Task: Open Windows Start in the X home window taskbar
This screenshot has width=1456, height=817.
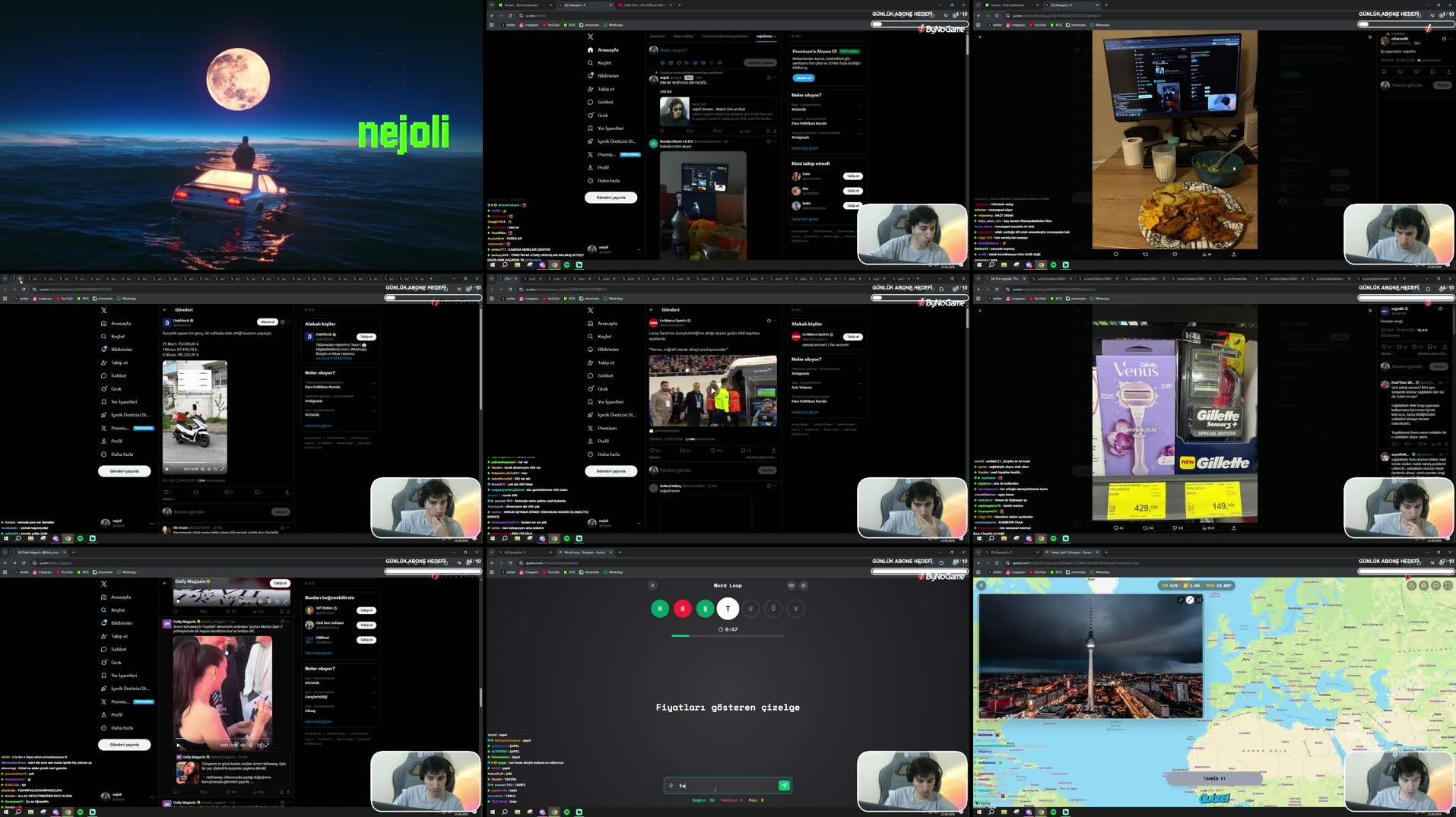Action: pos(493,265)
